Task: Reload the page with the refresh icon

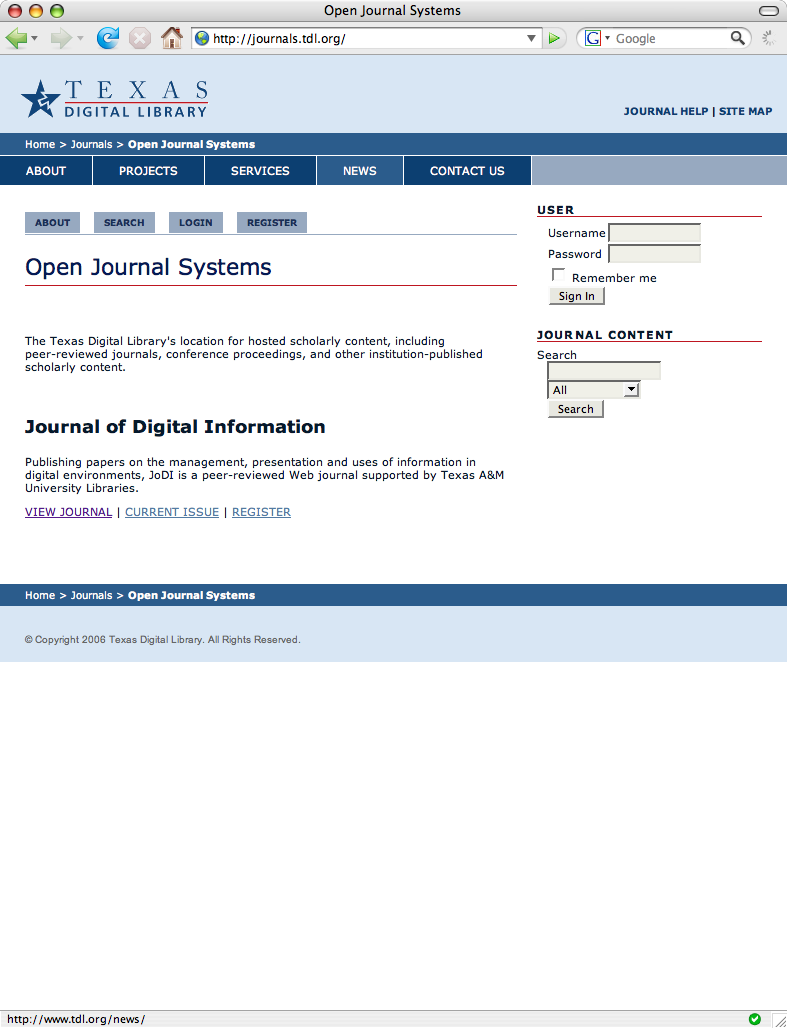Action: click(108, 38)
